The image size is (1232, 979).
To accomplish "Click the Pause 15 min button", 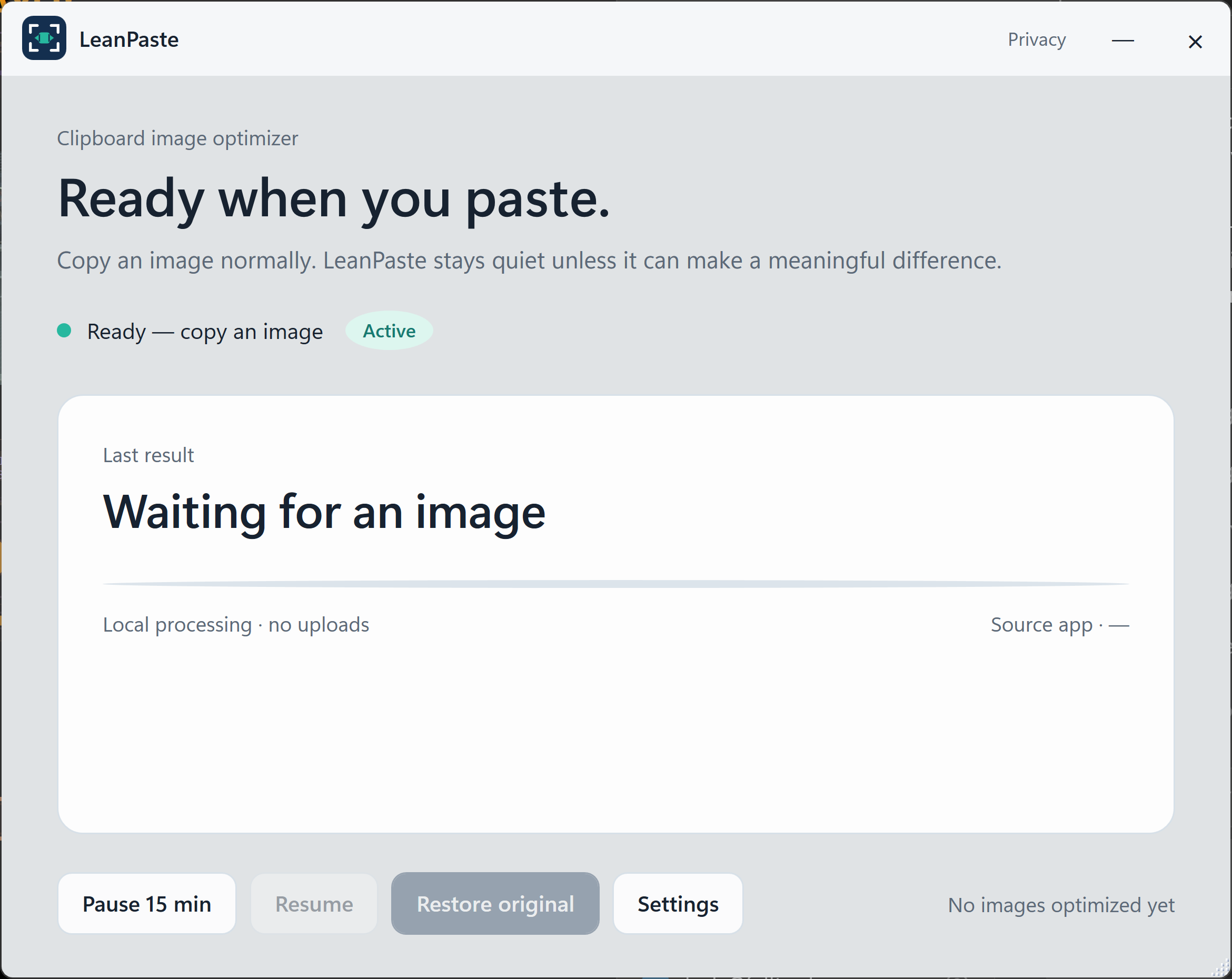I will pos(147,904).
